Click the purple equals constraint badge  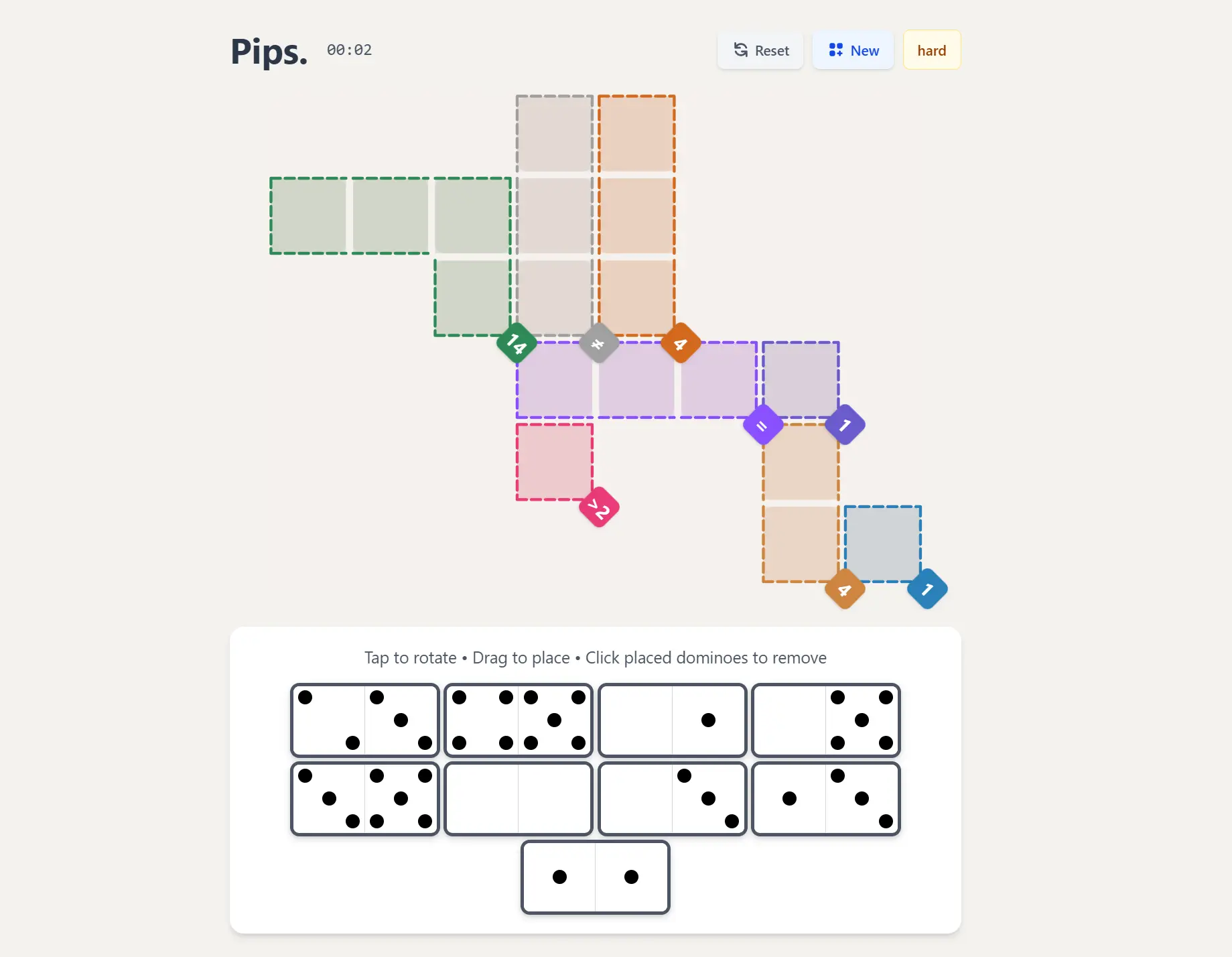[763, 424]
